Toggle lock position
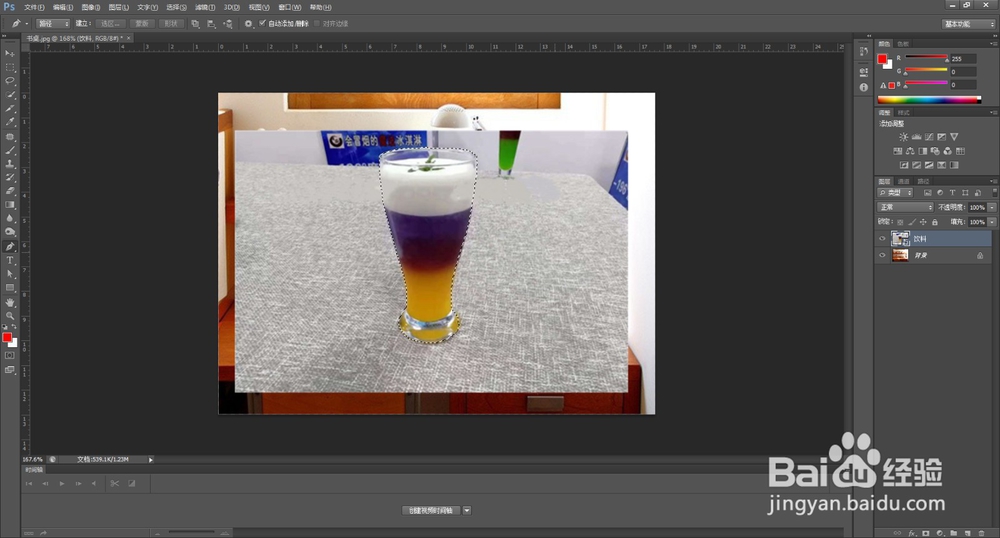Image resolution: width=1000 pixels, height=538 pixels. point(923,222)
